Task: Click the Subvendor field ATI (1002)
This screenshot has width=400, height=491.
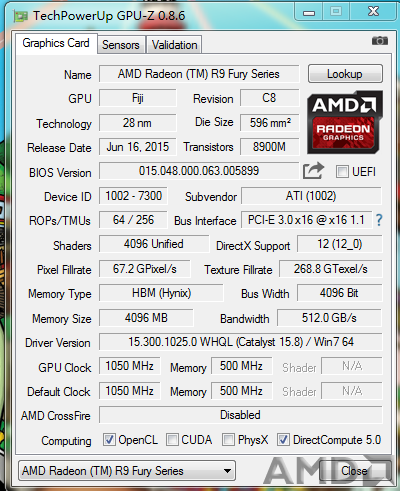Action: (x=311, y=196)
